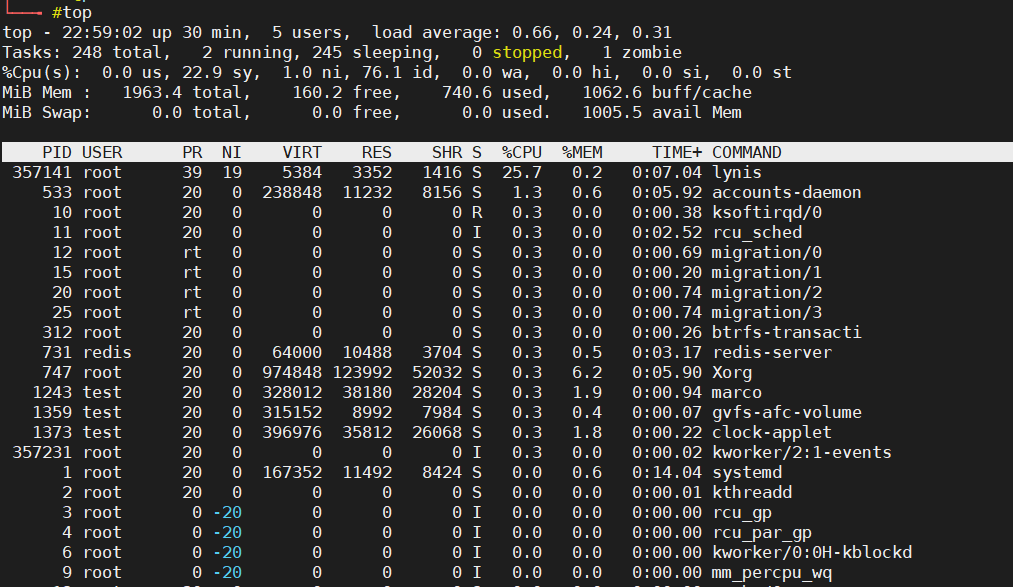This screenshot has height=587, width=1013.
Task: Click the clock-applet process name
Action: point(771,433)
